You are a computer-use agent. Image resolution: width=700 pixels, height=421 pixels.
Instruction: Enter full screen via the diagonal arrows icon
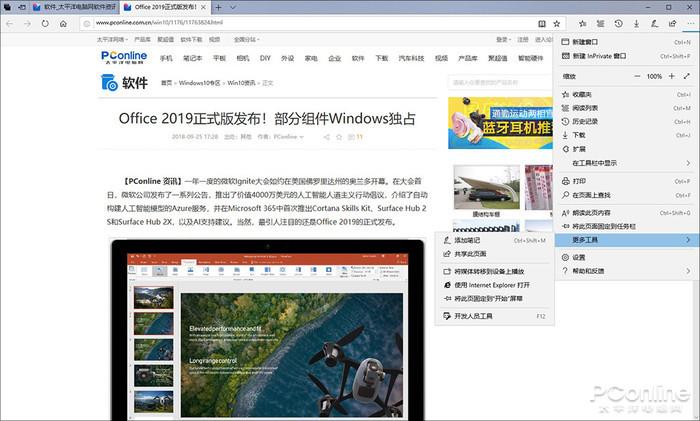tap(687, 76)
